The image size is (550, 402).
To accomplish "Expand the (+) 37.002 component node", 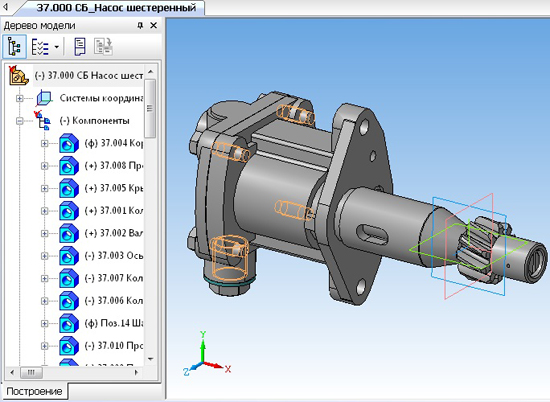I will pos(45,233).
